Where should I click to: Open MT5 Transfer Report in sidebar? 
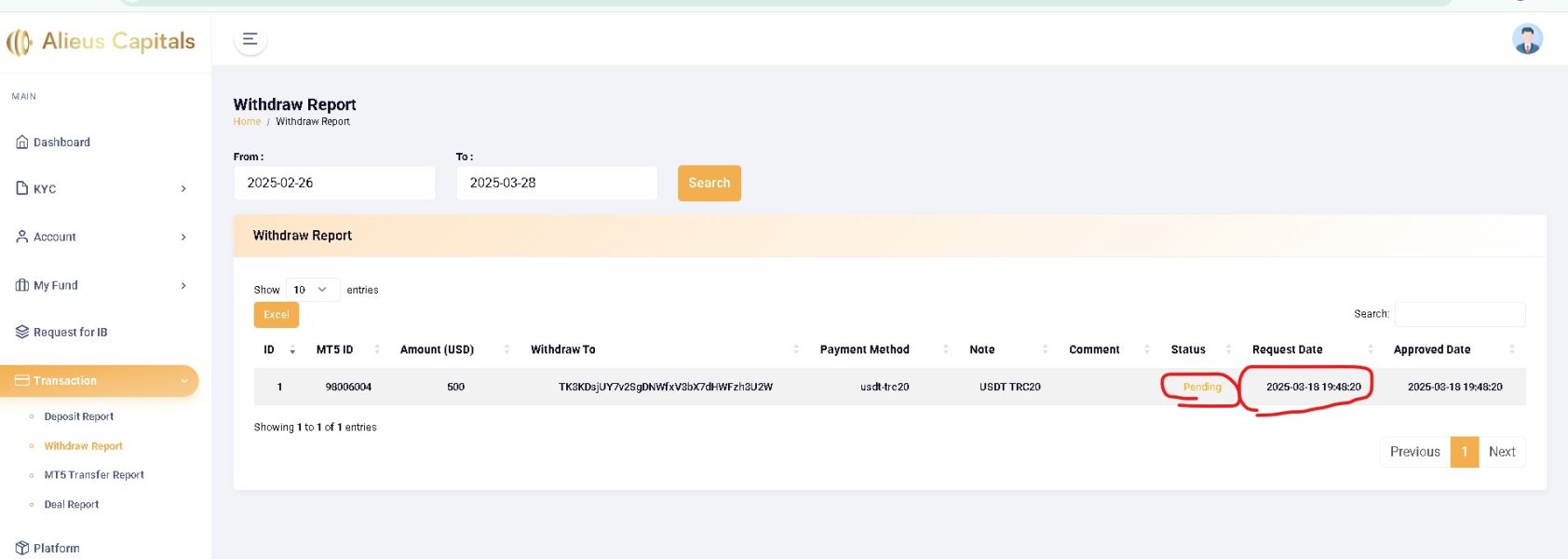point(94,475)
